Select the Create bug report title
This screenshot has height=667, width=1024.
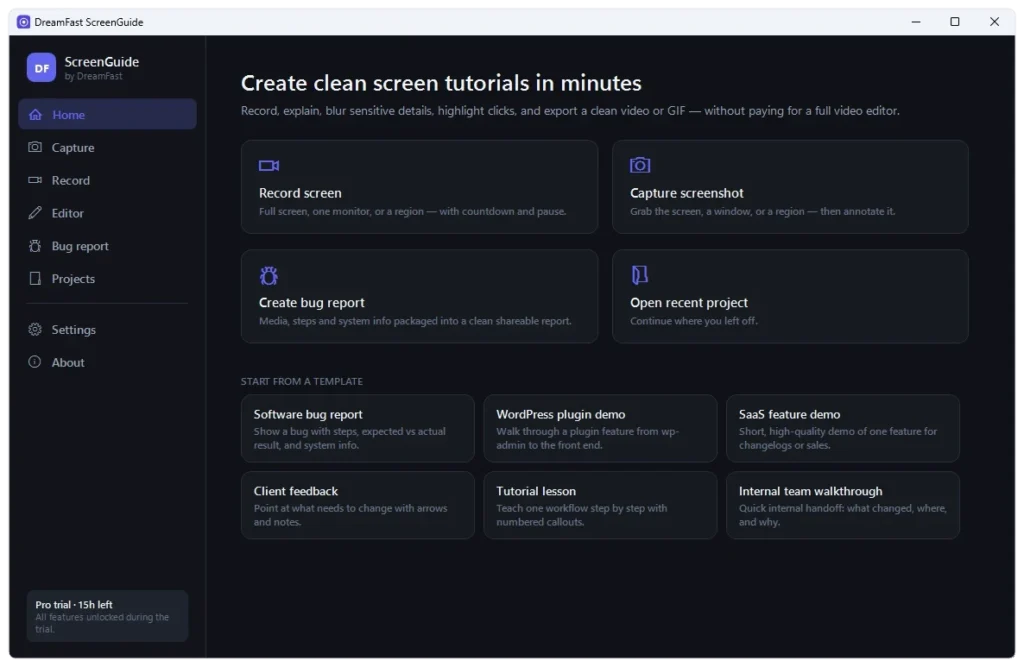click(x=312, y=302)
